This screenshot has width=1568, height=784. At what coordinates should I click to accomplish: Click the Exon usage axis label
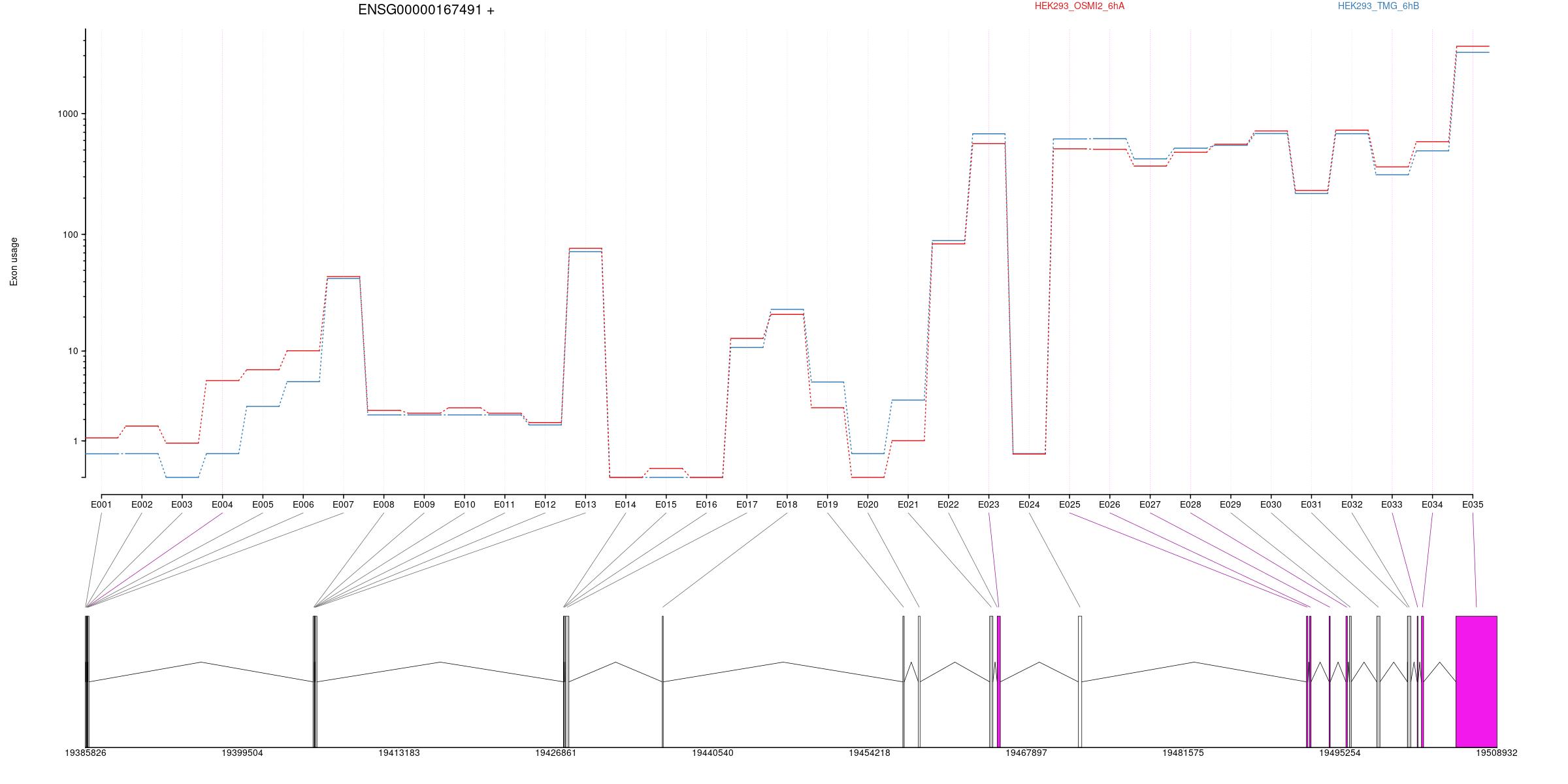click(x=14, y=261)
